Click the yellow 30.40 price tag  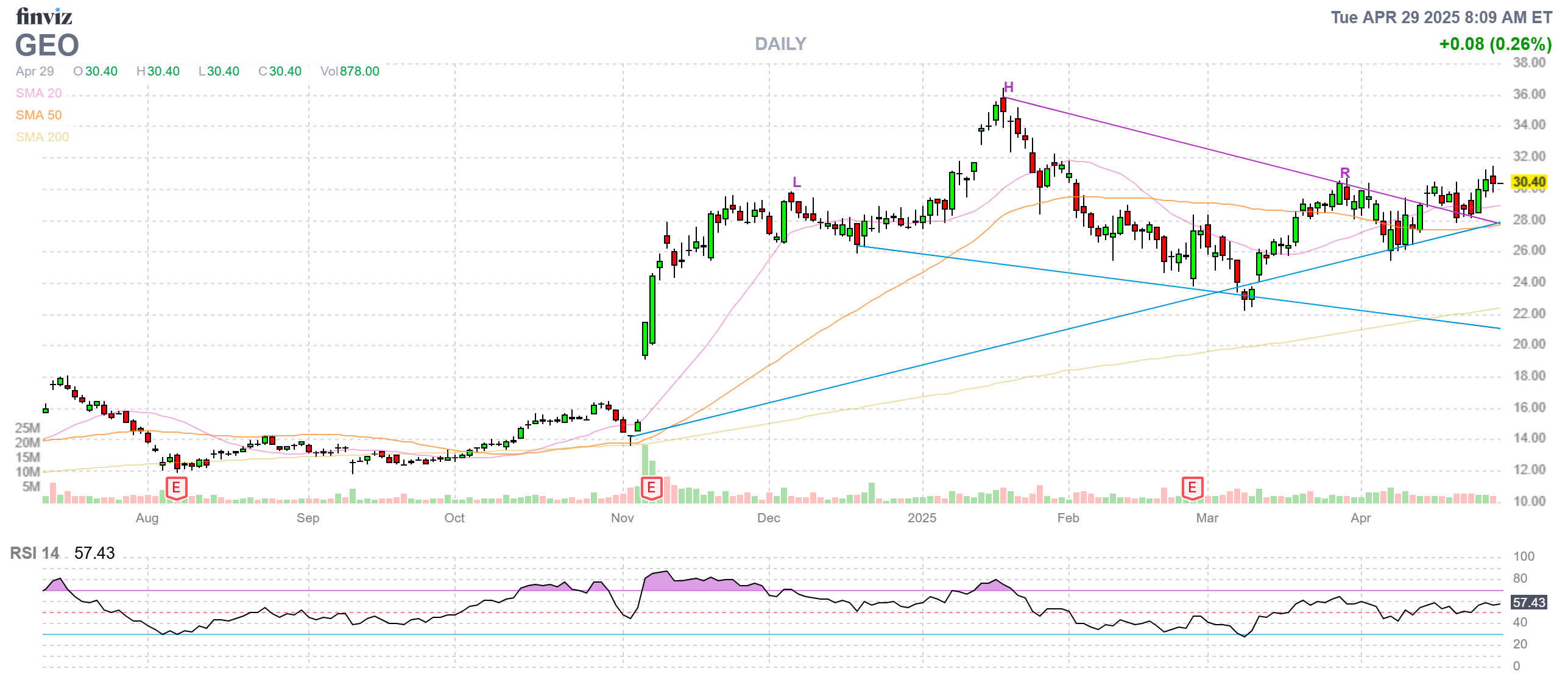pos(1528,182)
